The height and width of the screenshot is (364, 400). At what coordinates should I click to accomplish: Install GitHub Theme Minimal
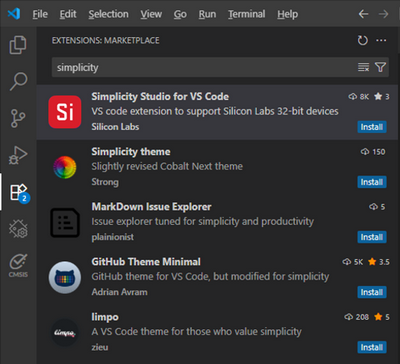(x=372, y=292)
